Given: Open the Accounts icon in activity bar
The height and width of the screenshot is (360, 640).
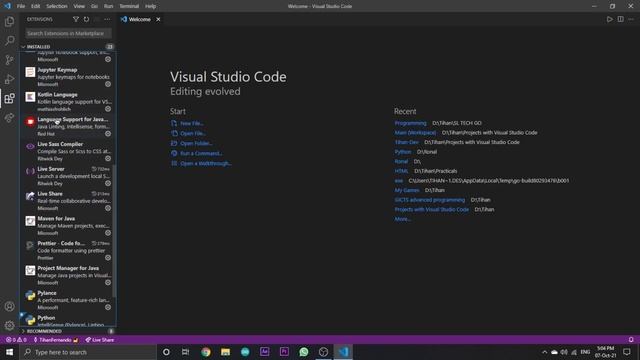Looking at the screenshot, I should [9, 306].
